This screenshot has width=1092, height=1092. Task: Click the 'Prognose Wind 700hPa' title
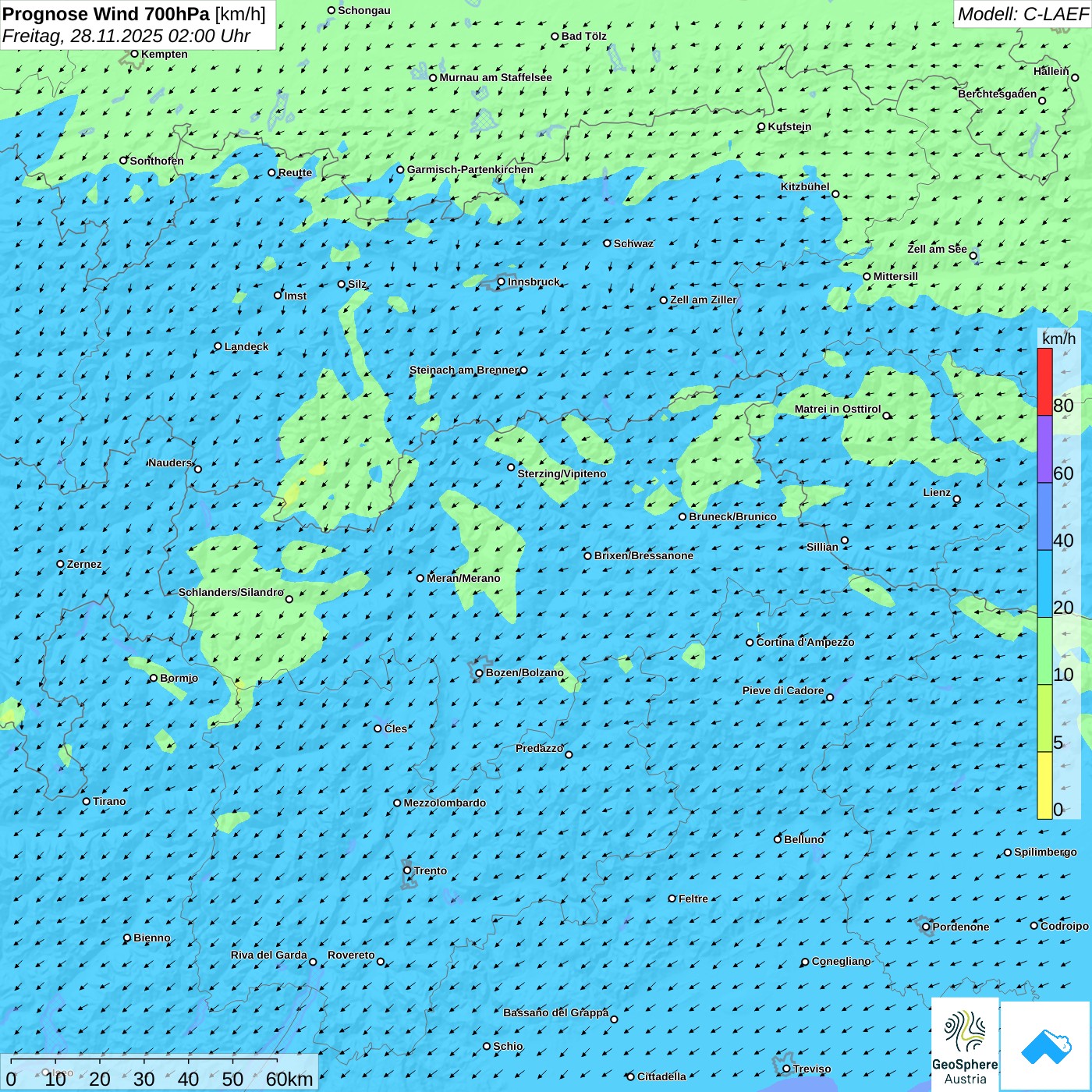(x=106, y=14)
